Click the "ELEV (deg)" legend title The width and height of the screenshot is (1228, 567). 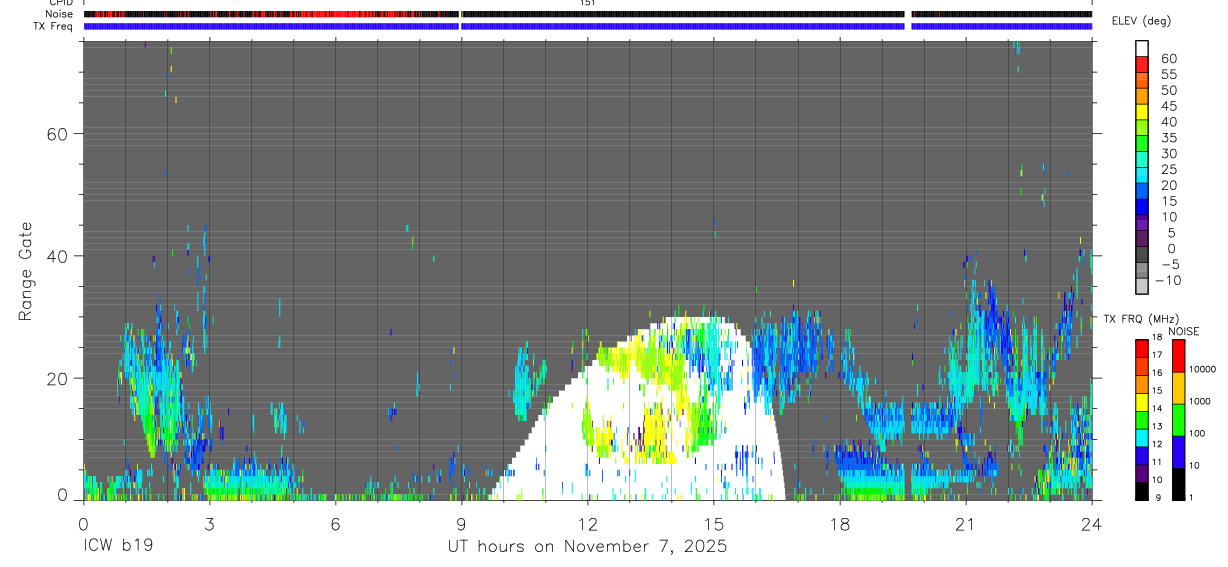[x=1141, y=21]
